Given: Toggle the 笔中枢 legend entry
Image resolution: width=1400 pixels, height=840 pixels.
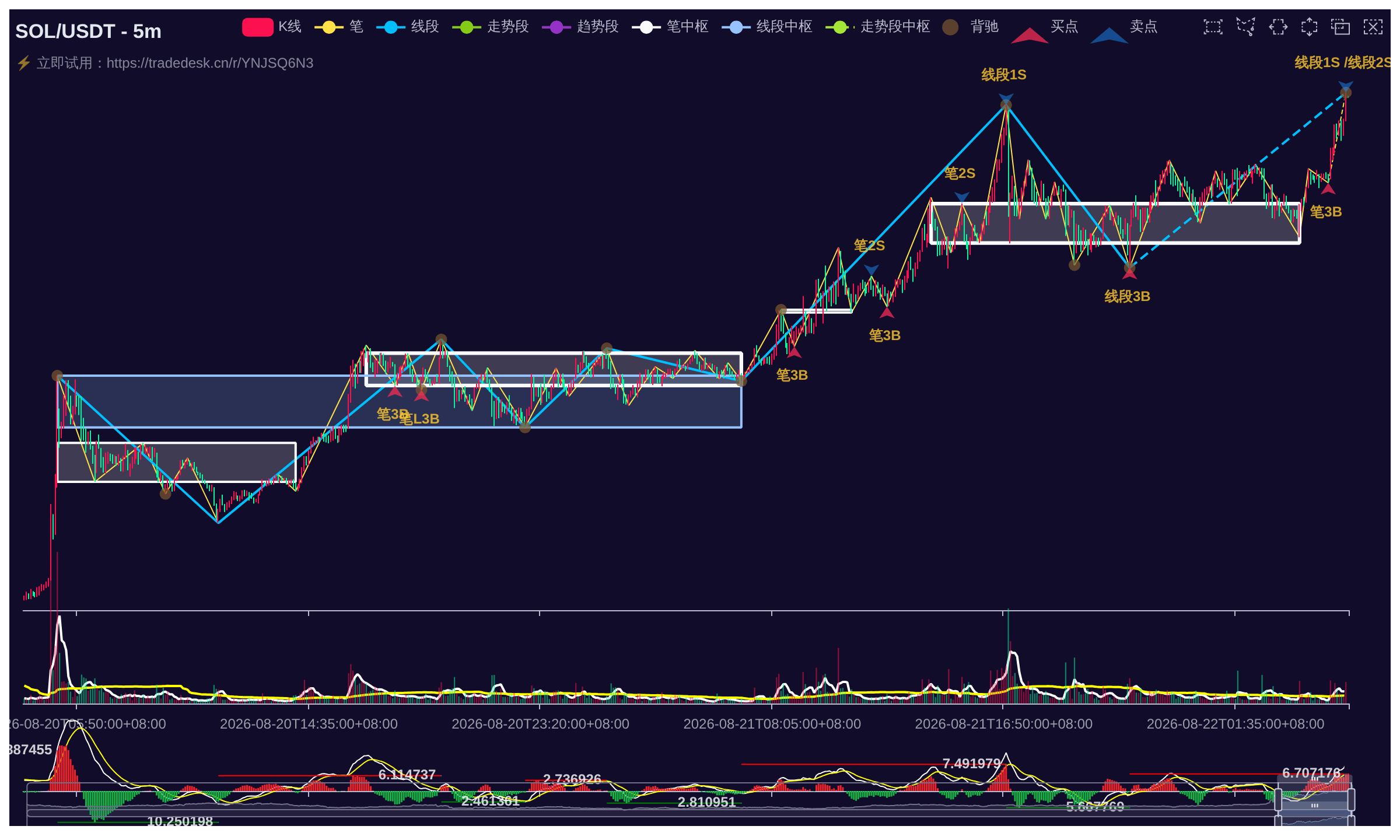Looking at the screenshot, I should (670, 27).
